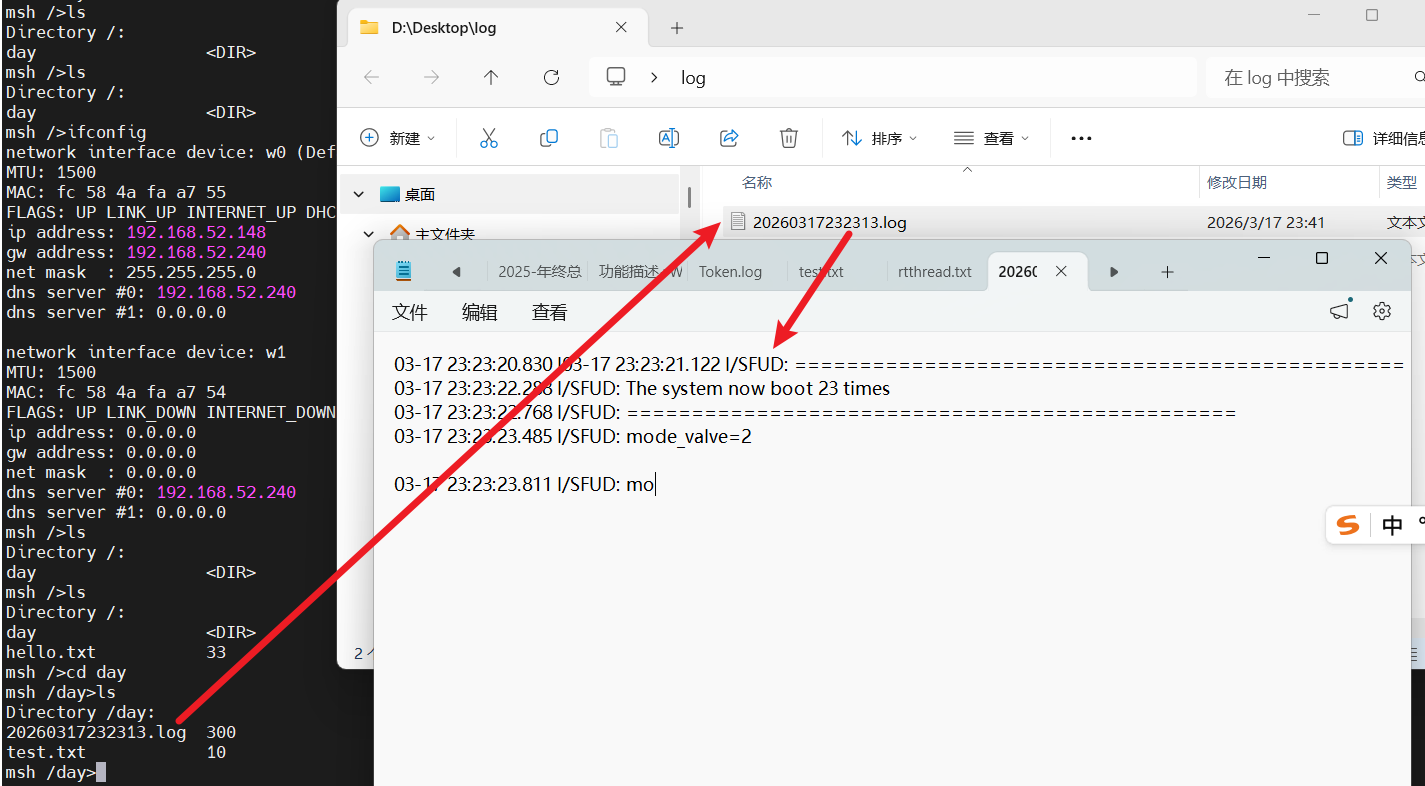Collapse the 桌面 tree node in navigation pane
The width and height of the screenshot is (1425, 786).
pos(357,194)
